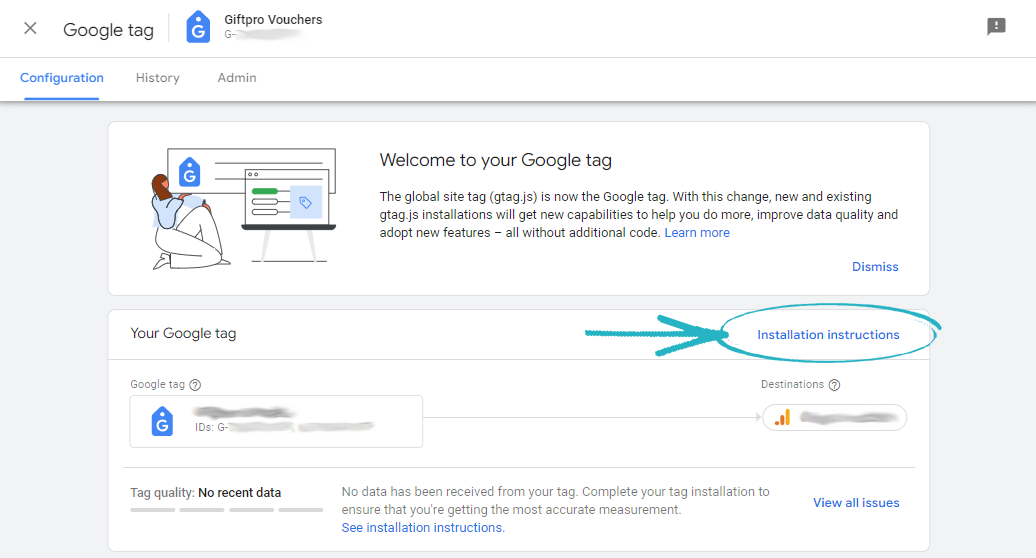Open the History tab
Viewport: 1036px width, 558px height.
tap(158, 78)
